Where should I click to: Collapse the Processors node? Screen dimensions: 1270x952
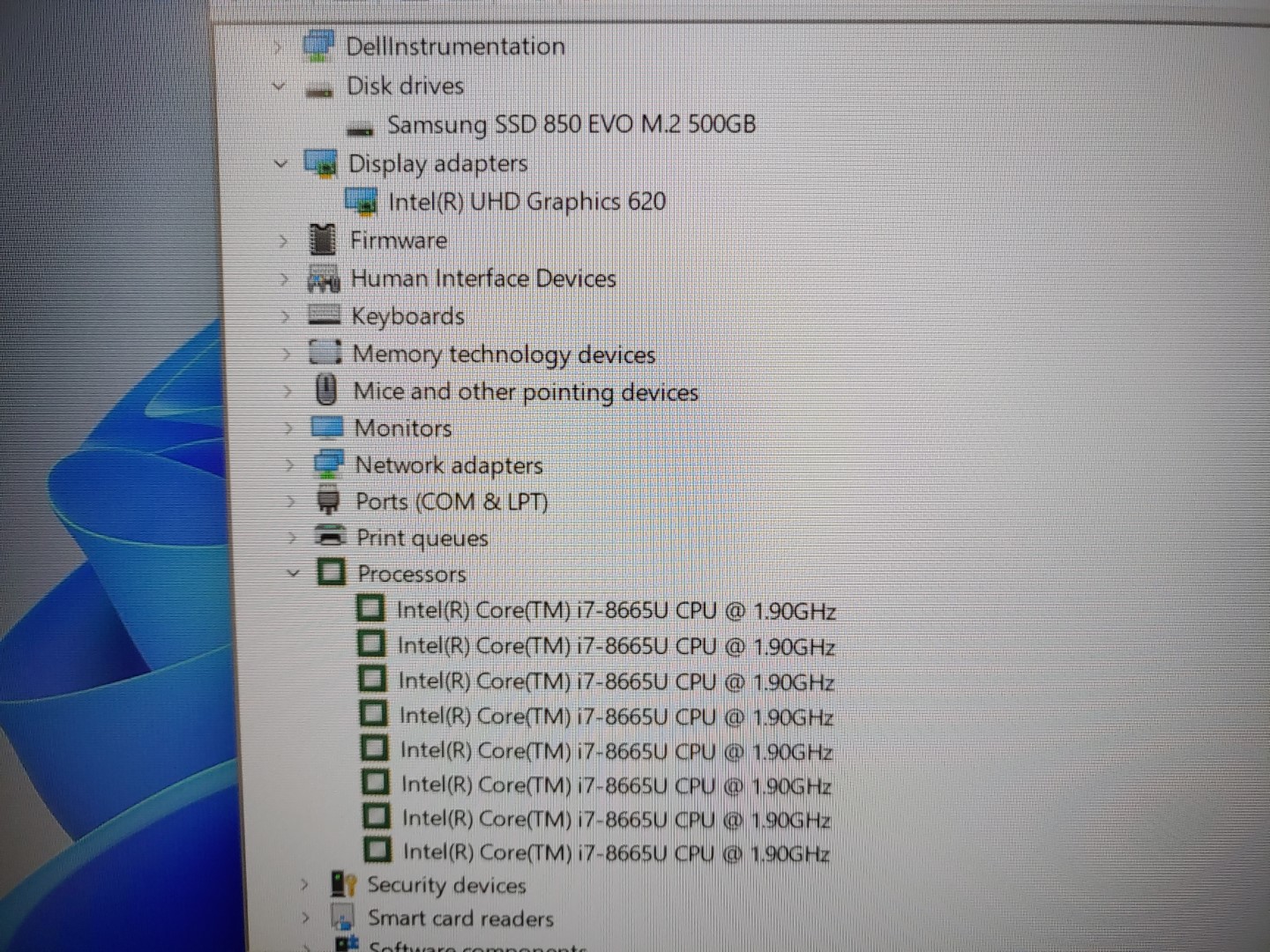pyautogui.click(x=293, y=573)
